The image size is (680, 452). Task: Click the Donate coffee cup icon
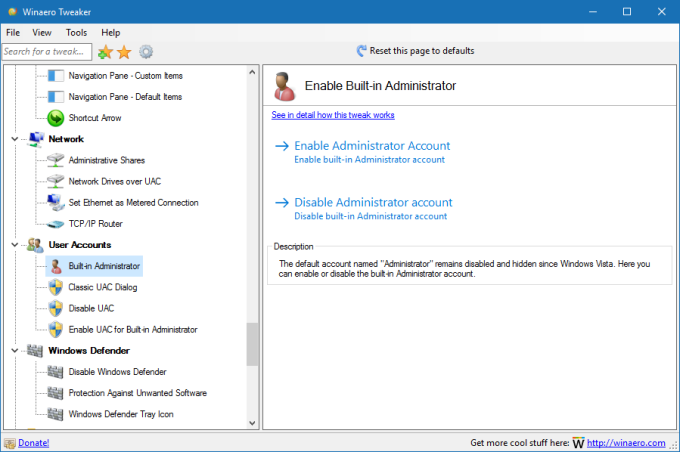[10, 444]
